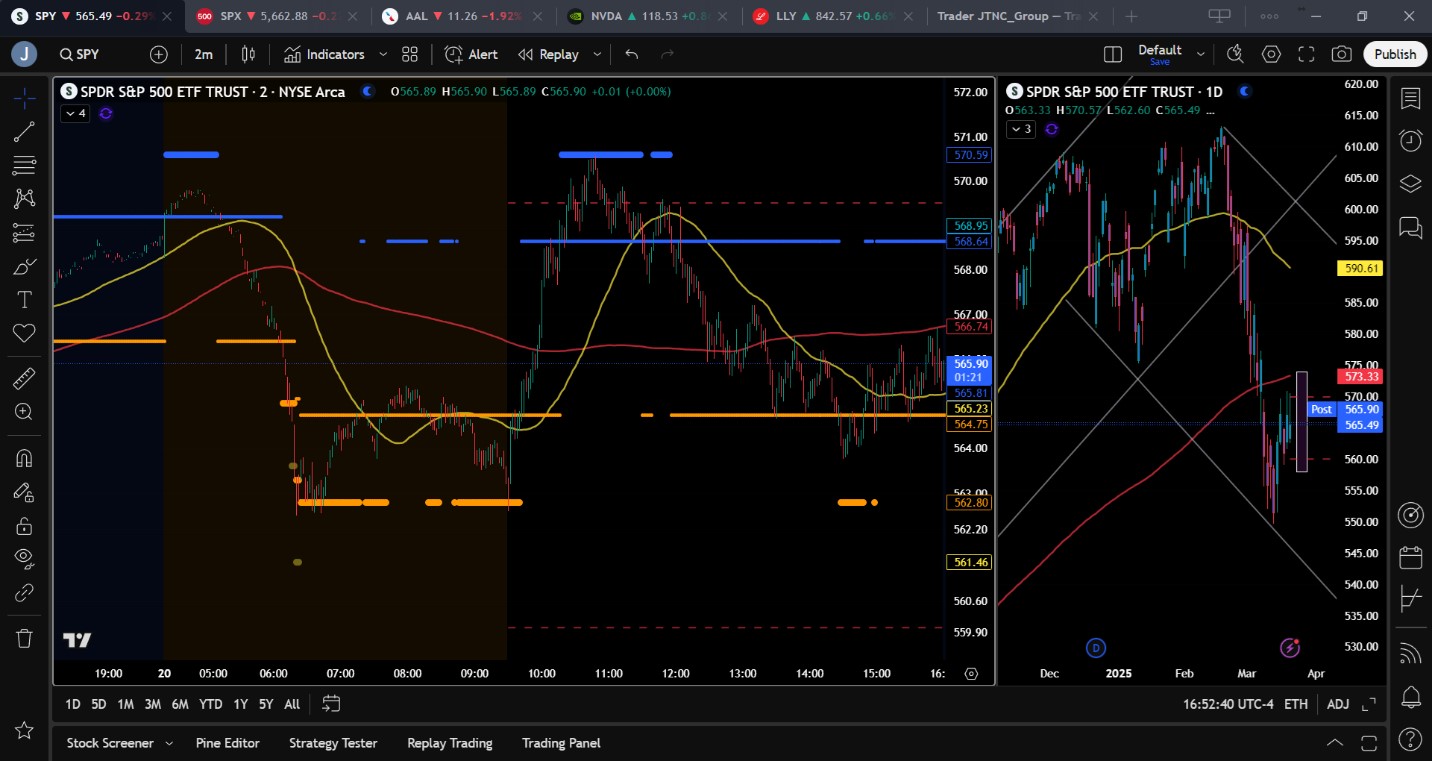Select the crosshair cursor tool
Image resolution: width=1432 pixels, height=761 pixels.
pos(25,97)
